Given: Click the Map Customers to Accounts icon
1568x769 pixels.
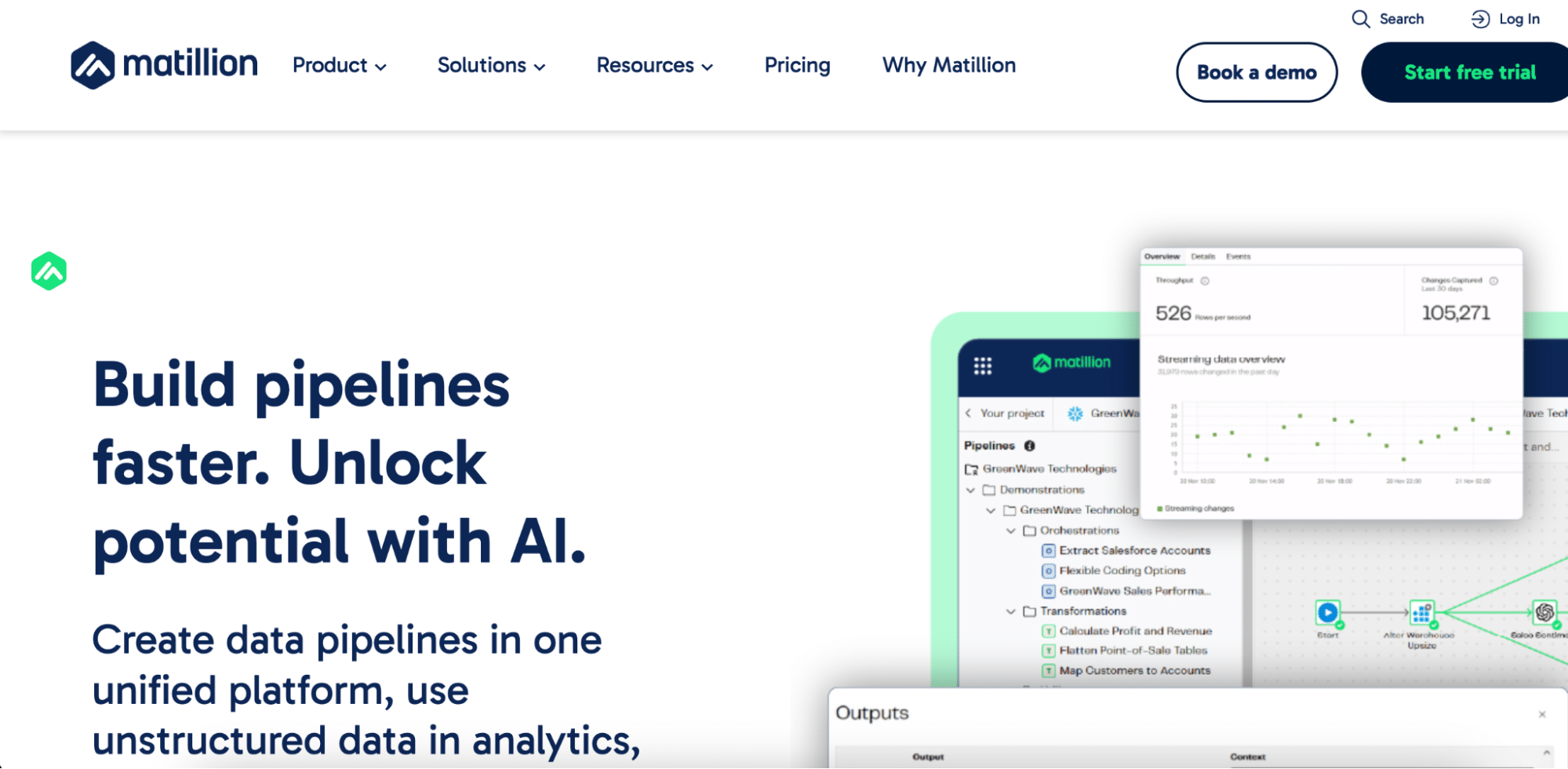Looking at the screenshot, I should [1048, 671].
